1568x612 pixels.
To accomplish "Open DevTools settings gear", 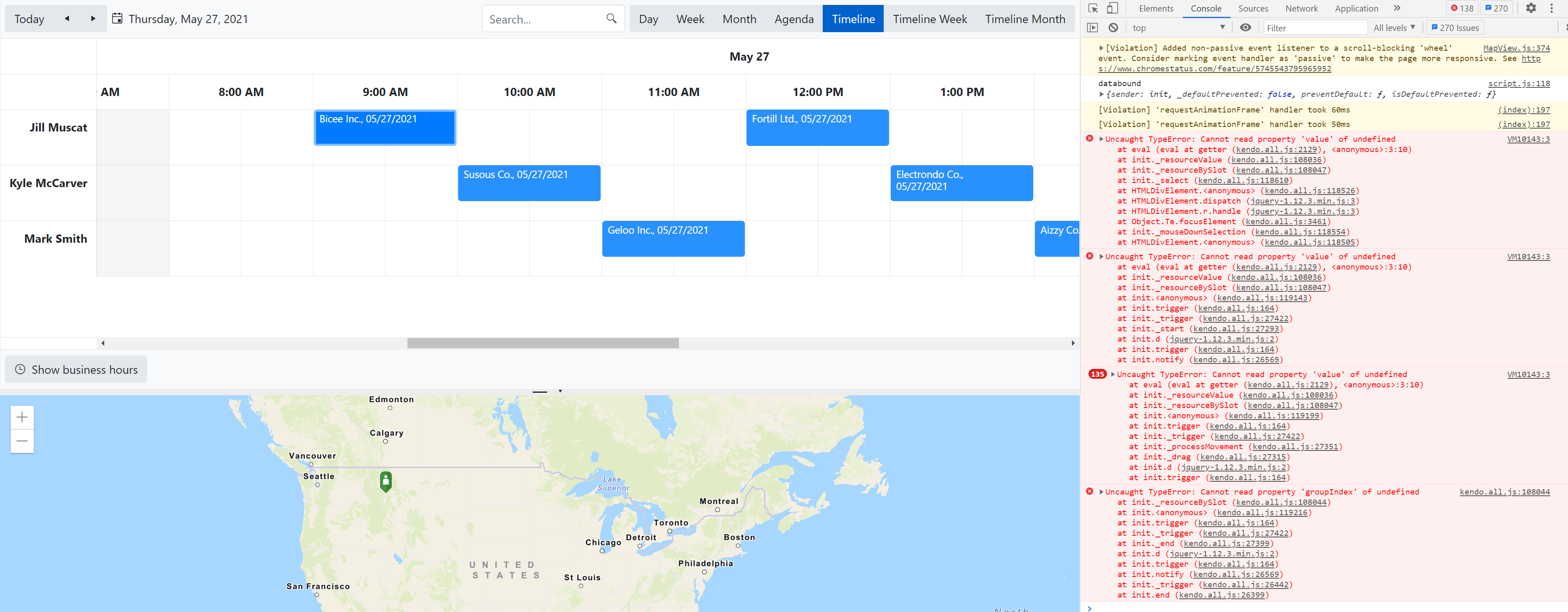I will (x=1531, y=9).
